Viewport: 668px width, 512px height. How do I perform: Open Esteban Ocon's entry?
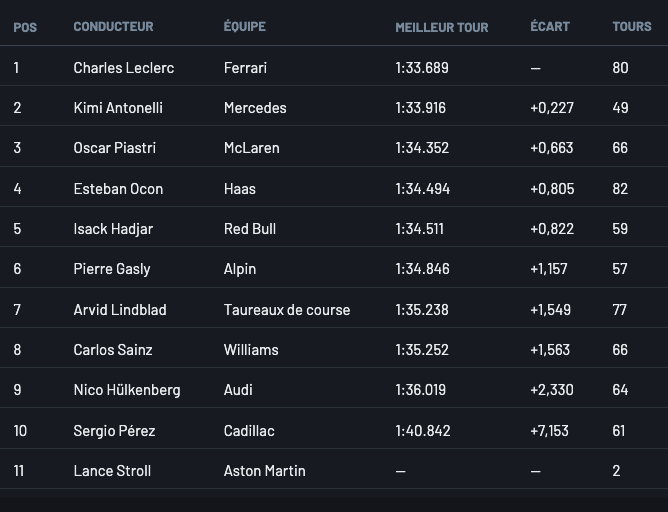click(118, 189)
